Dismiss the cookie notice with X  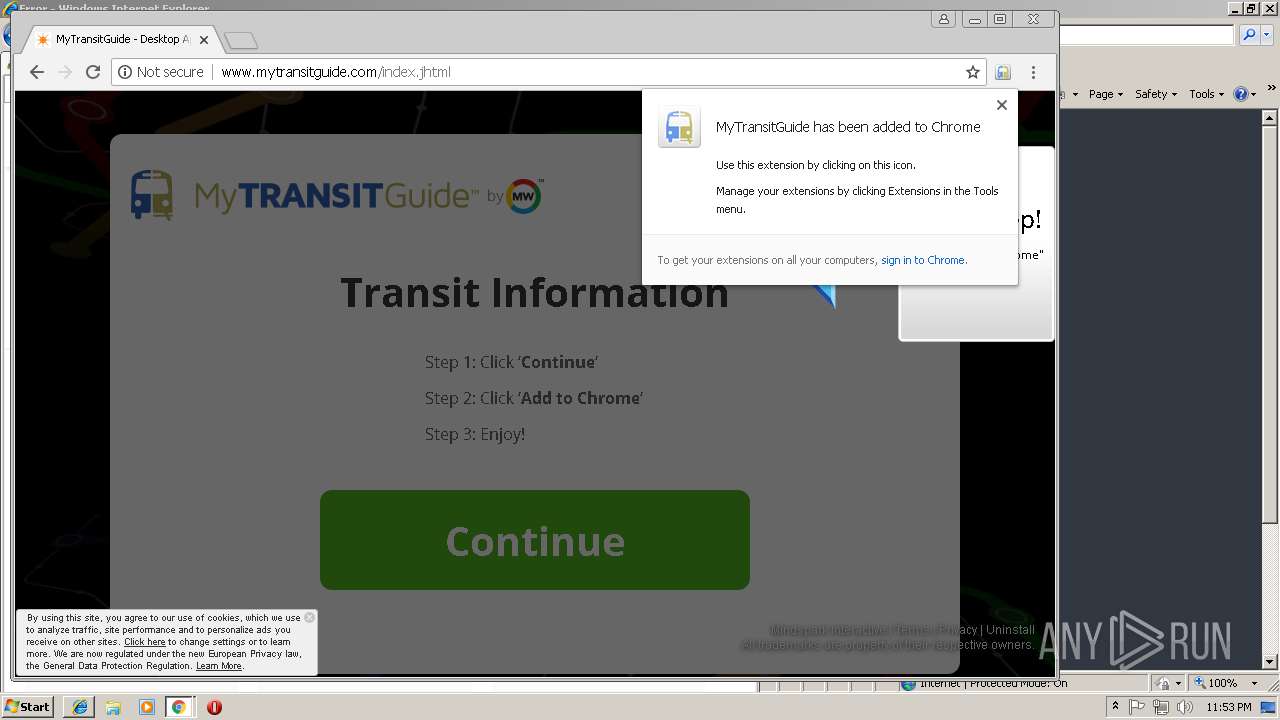(309, 617)
